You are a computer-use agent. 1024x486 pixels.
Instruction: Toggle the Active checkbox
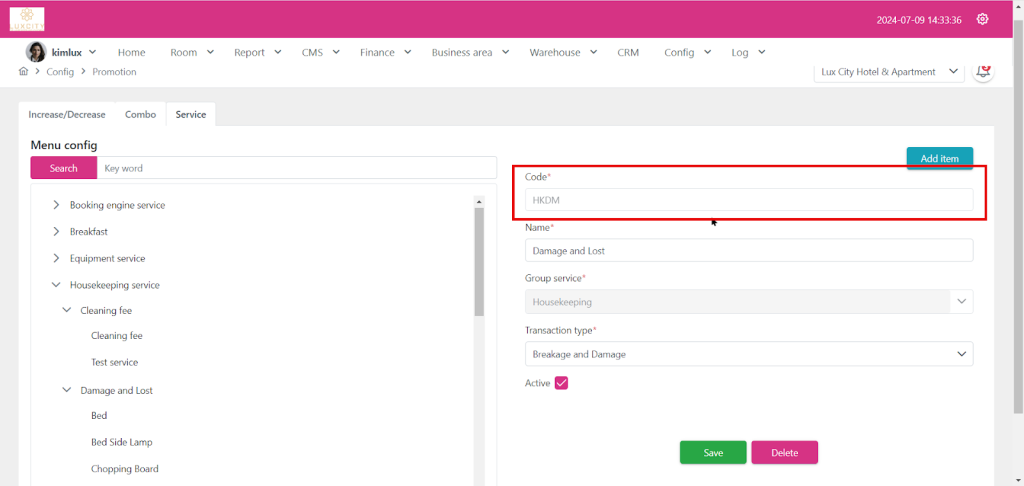561,383
